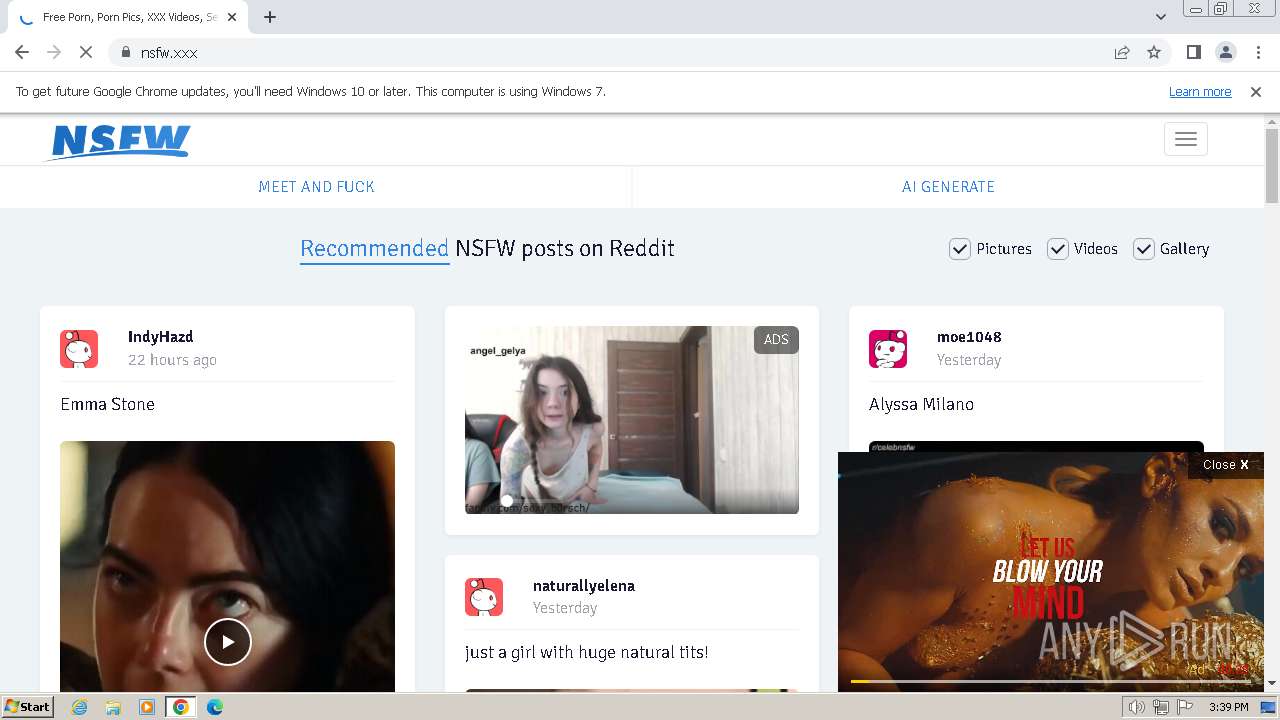Go back to the previous page
1280x720 pixels.
(x=22, y=52)
